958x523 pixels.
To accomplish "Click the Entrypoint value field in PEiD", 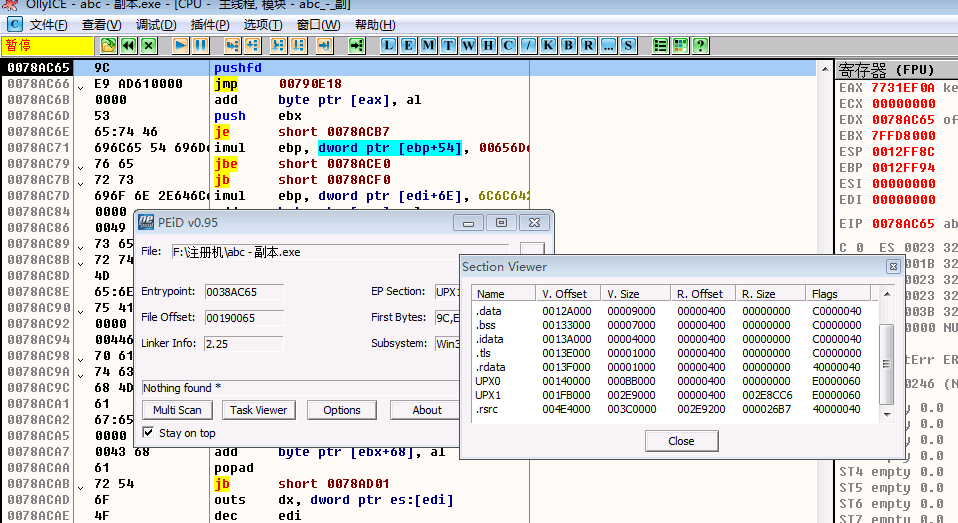I will coord(244,292).
